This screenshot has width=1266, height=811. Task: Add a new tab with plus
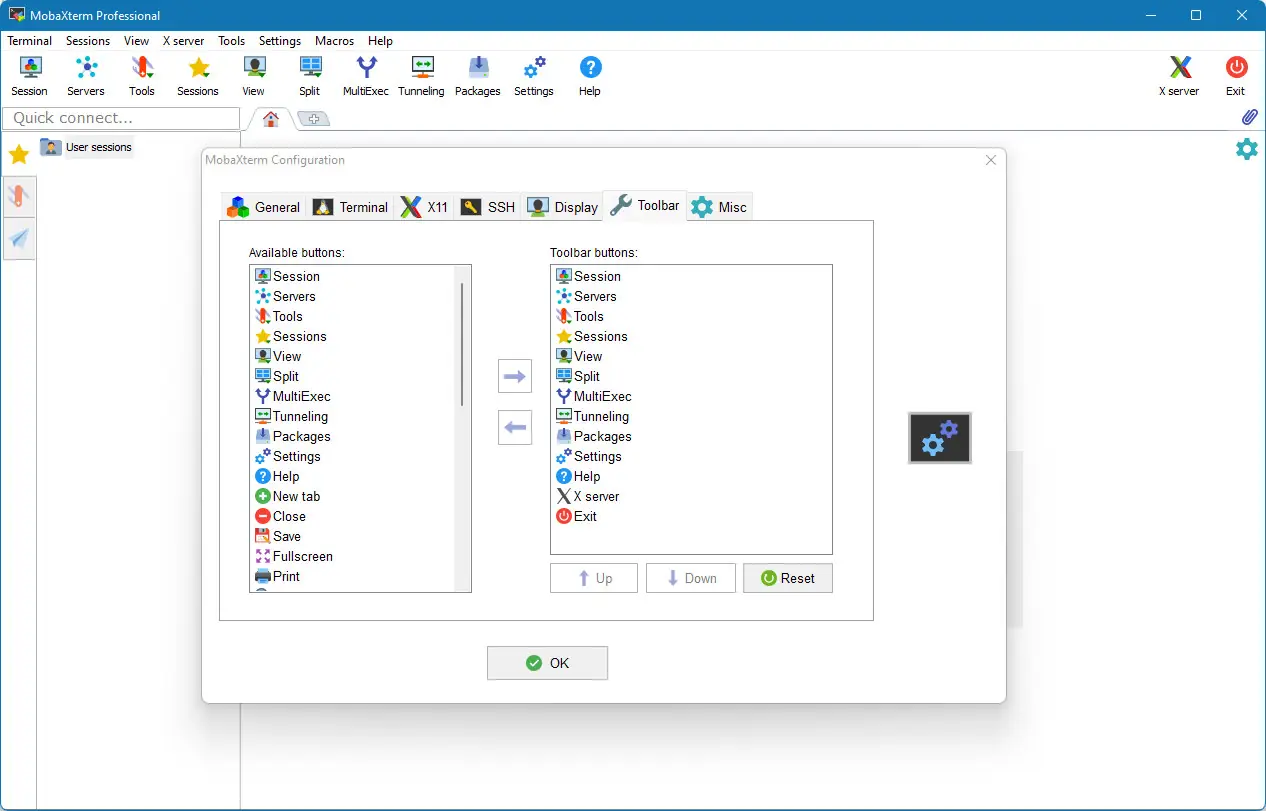point(314,119)
